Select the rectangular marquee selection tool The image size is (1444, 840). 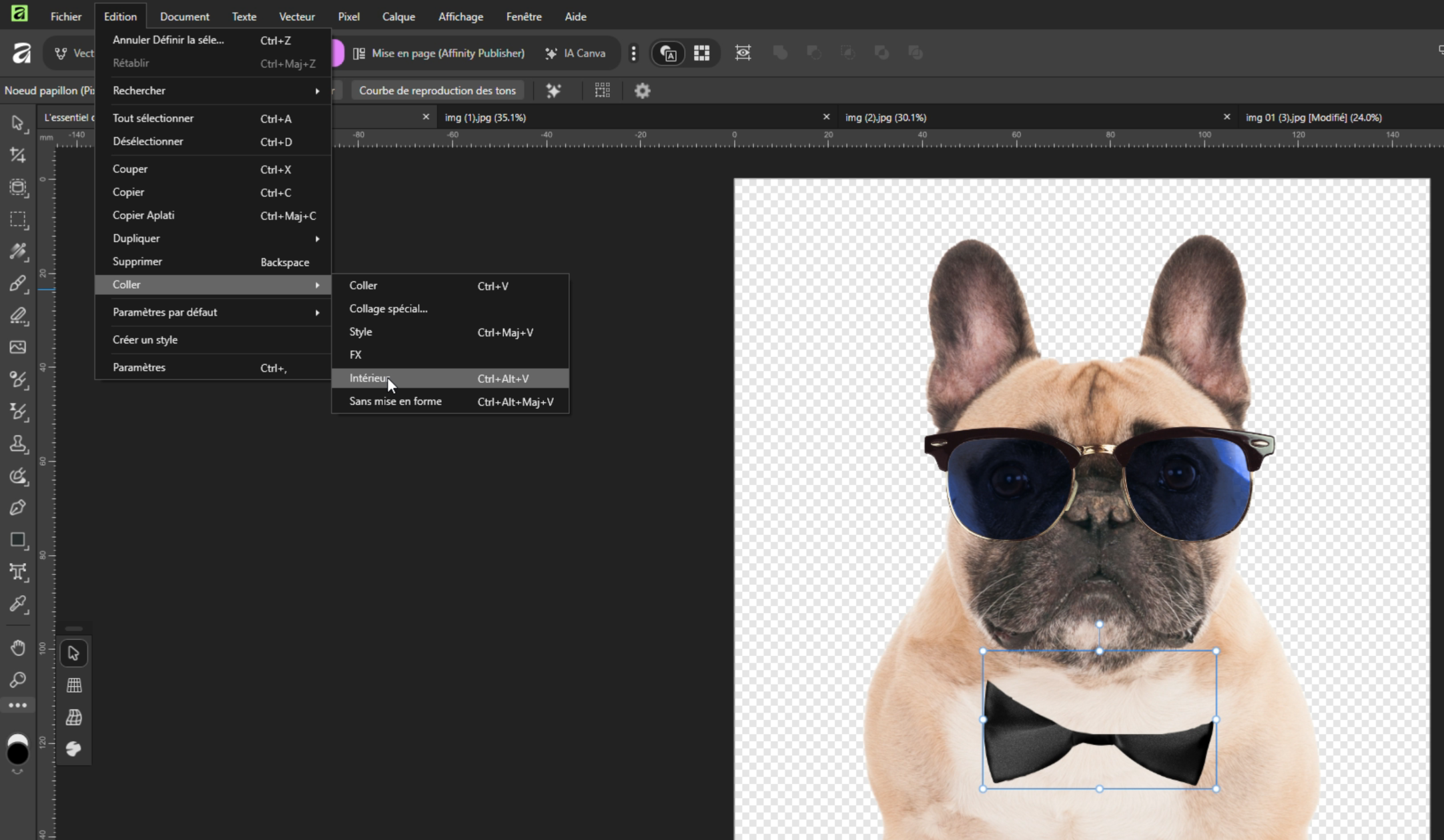[18, 220]
